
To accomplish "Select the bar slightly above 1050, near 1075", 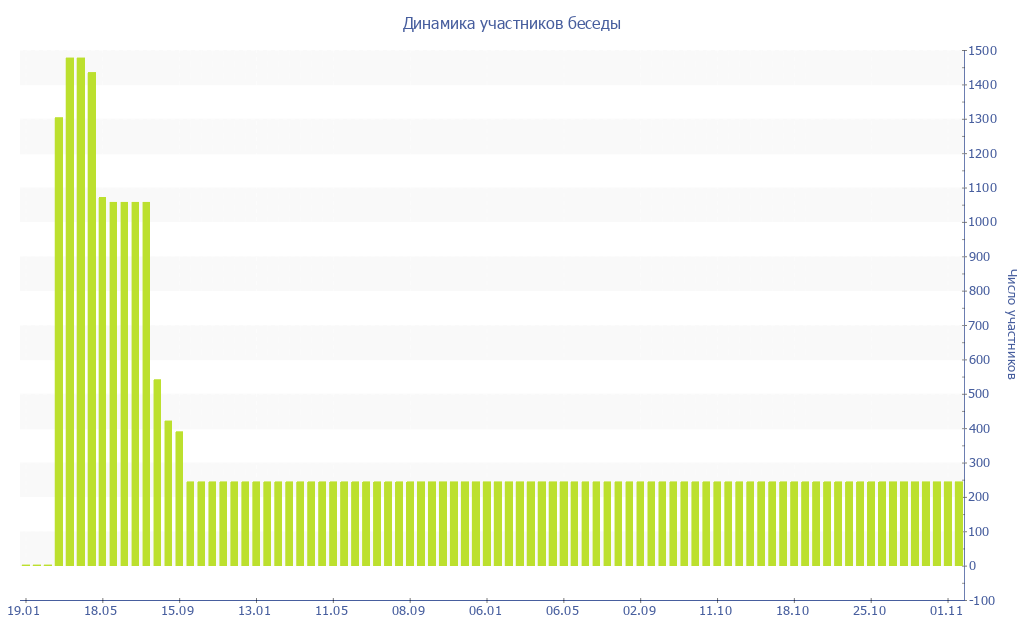I will click(x=102, y=380).
